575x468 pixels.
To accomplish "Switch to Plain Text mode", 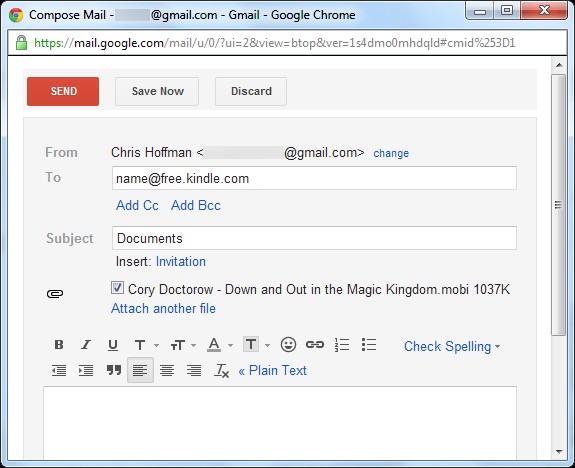I will pyautogui.click(x=272, y=370).
